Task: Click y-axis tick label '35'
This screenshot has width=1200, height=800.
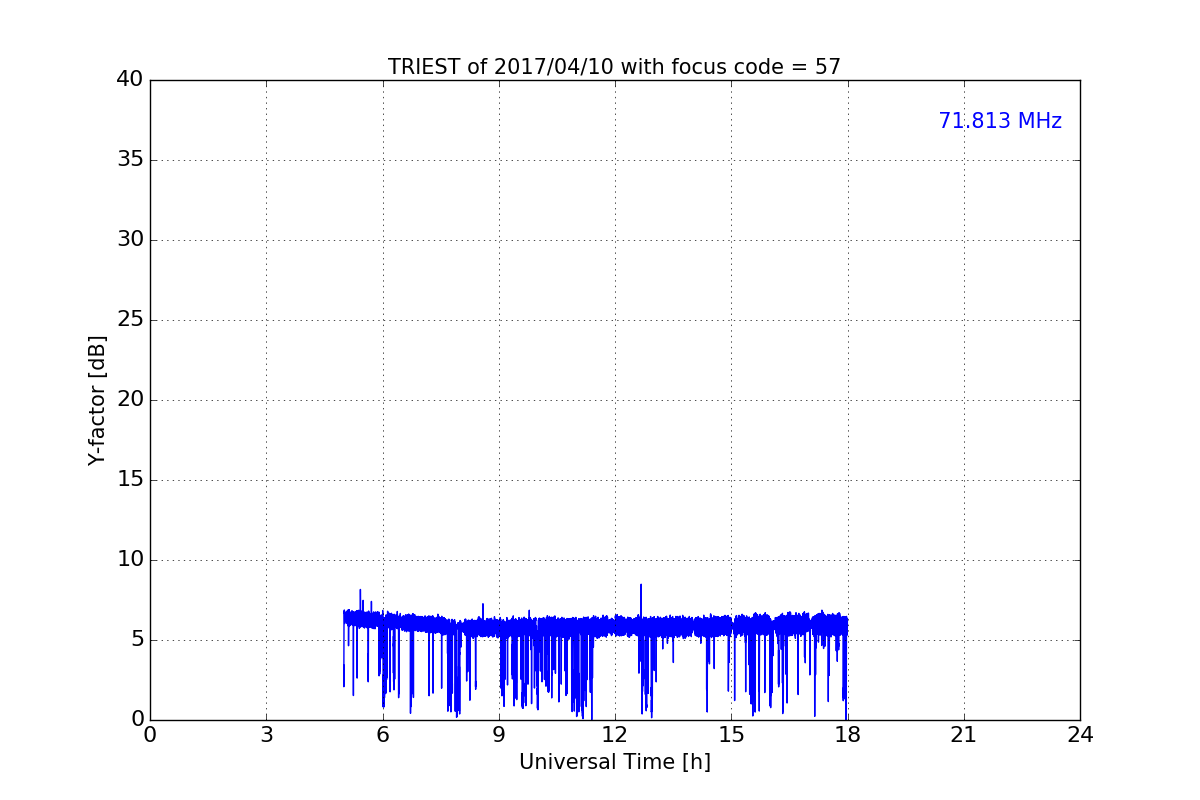Action: pyautogui.click(x=130, y=160)
